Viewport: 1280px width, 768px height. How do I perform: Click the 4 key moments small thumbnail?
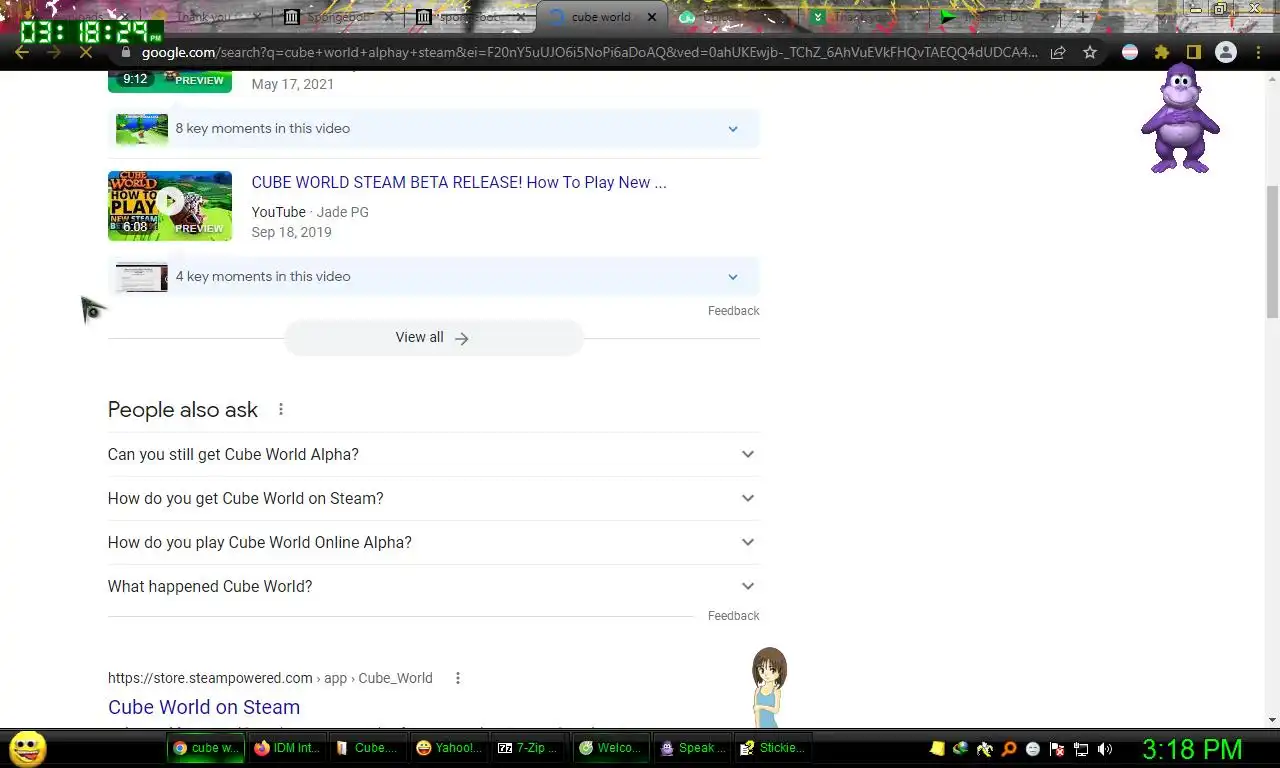point(142,277)
